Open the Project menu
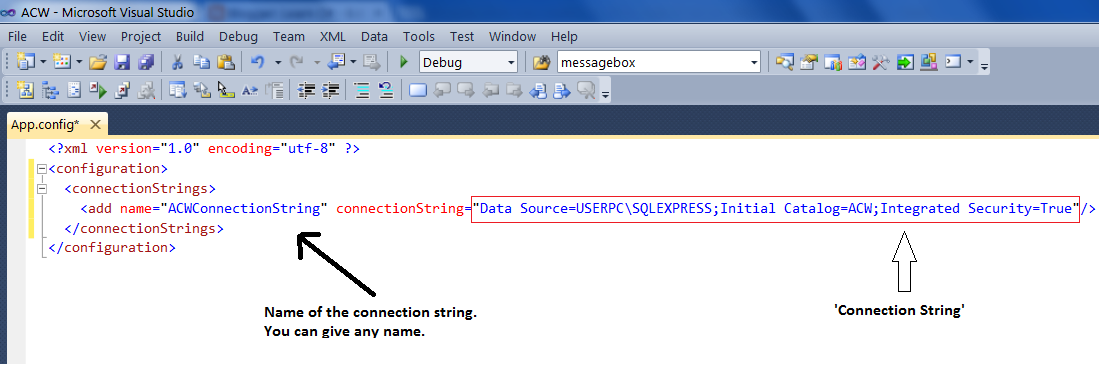Screen dimensions: 1099x365 [141, 36]
